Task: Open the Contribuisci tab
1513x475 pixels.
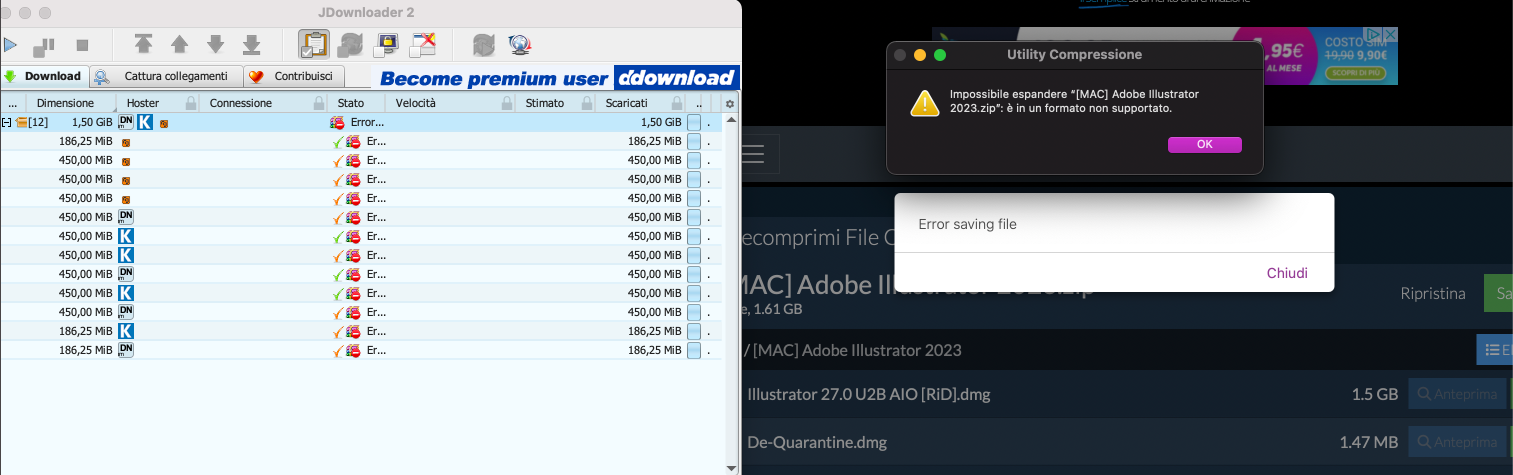Action: (x=295, y=76)
